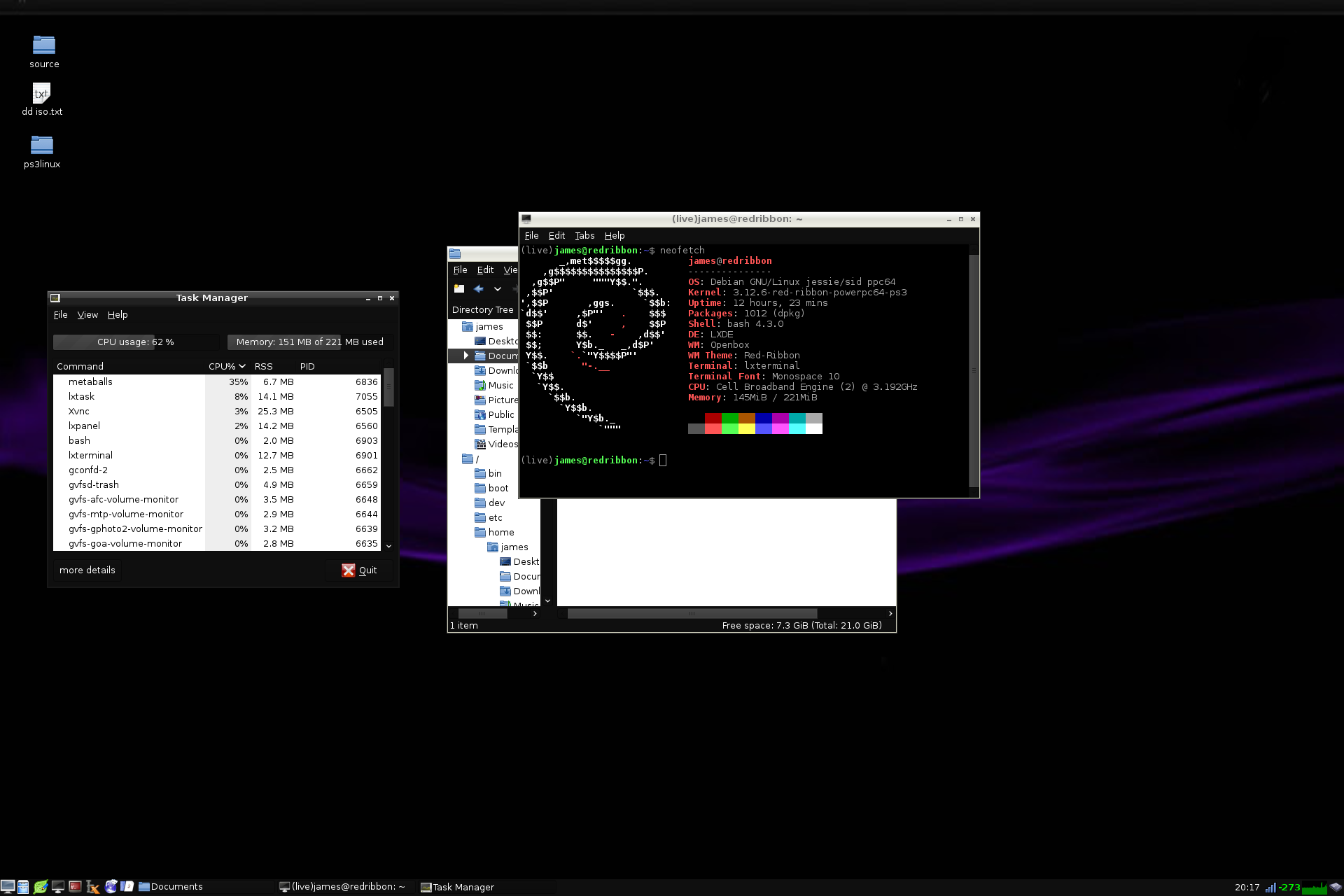Open the source folder on desktop
This screenshot has width=1344, height=896.
pyautogui.click(x=43, y=45)
